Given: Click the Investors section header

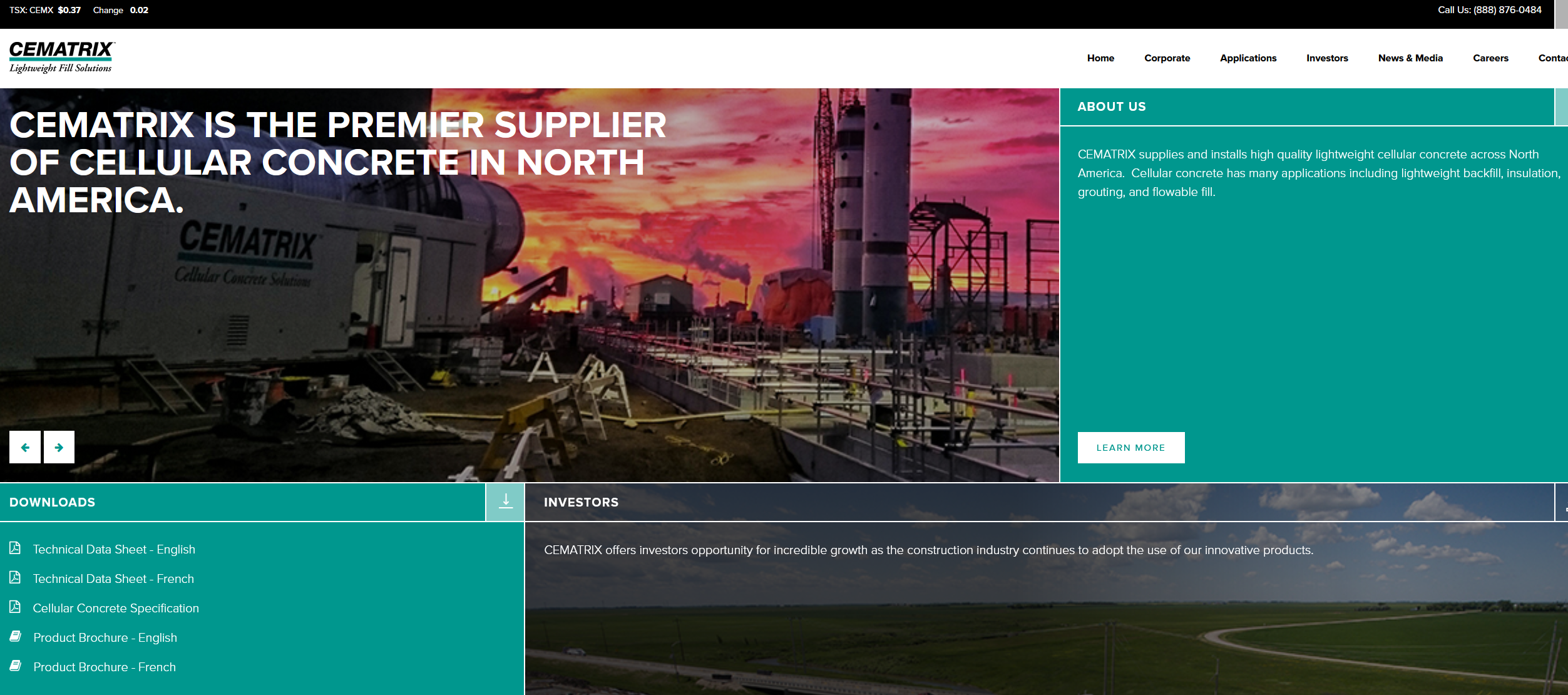Looking at the screenshot, I should coord(581,502).
